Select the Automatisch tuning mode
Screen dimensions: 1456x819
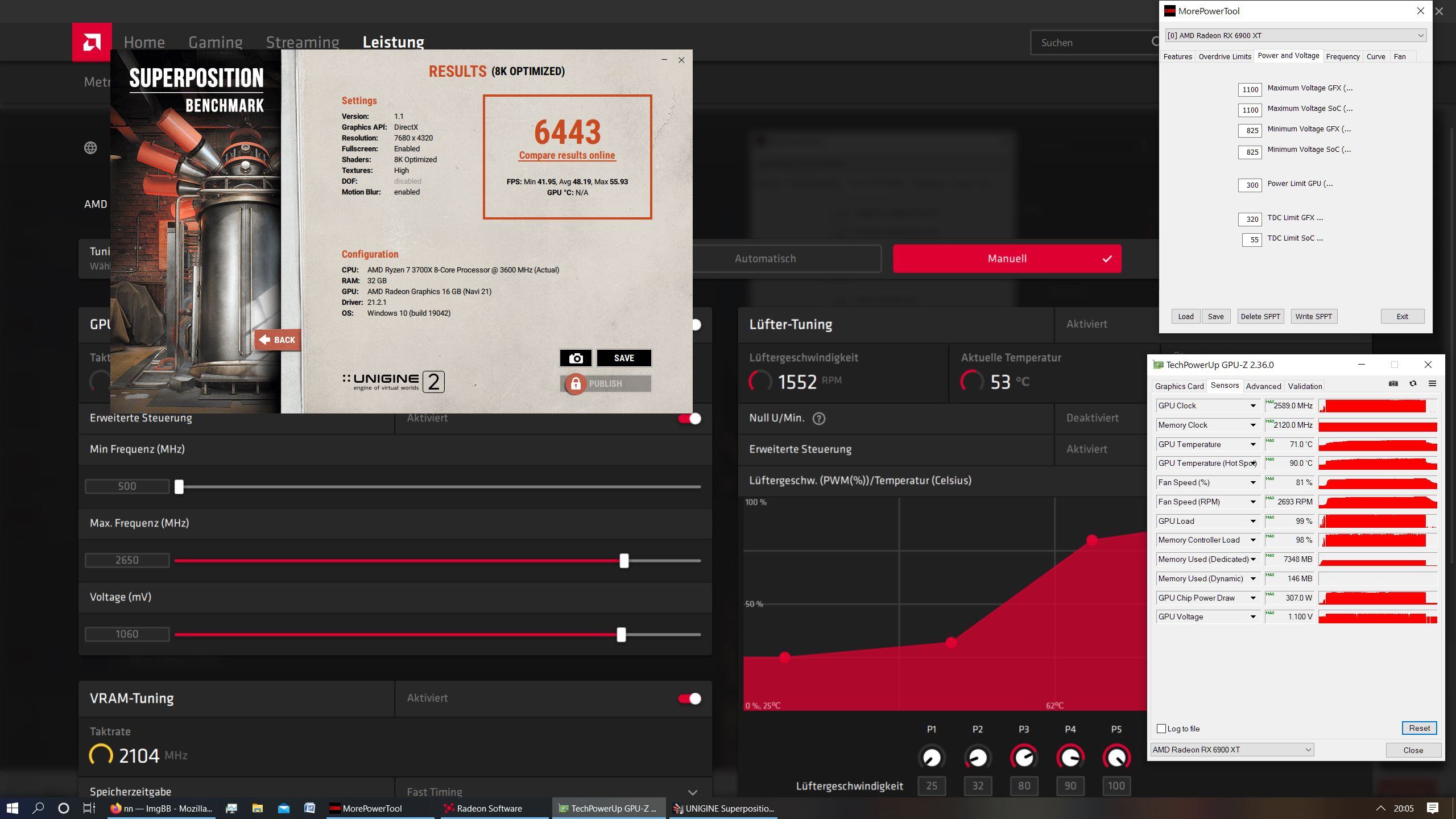[765, 259]
